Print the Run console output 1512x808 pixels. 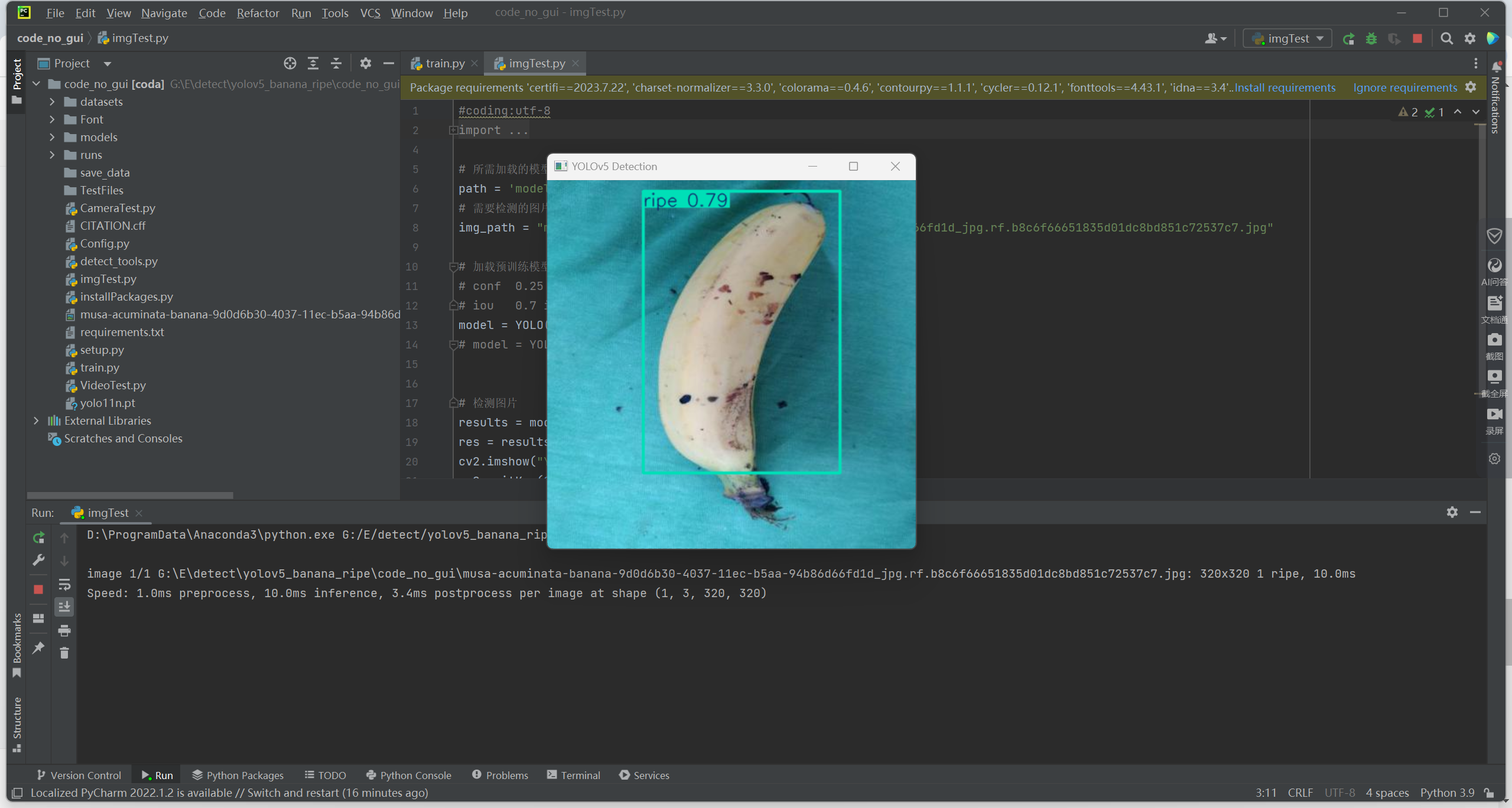(x=64, y=630)
